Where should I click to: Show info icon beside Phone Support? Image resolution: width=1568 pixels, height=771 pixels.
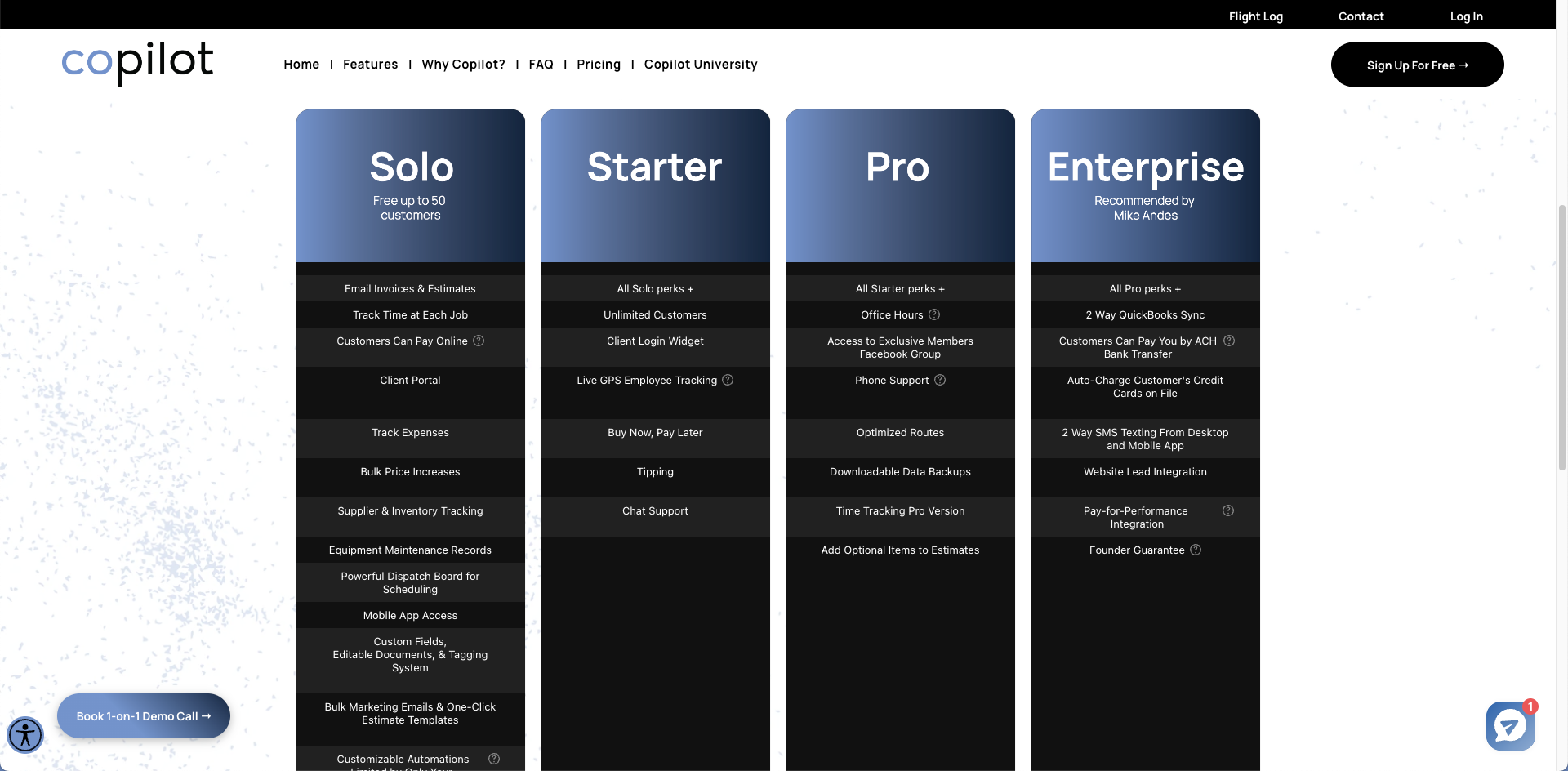coord(940,380)
